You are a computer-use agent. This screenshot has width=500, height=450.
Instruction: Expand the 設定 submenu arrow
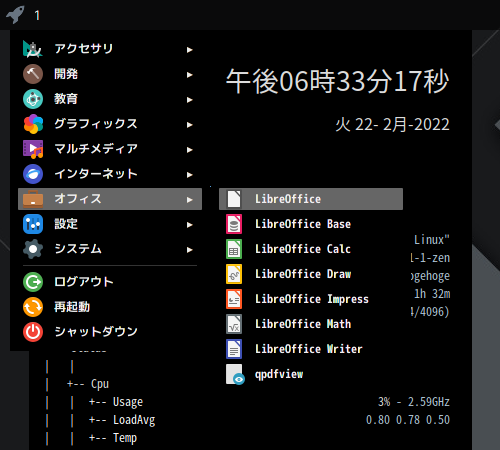(189, 225)
